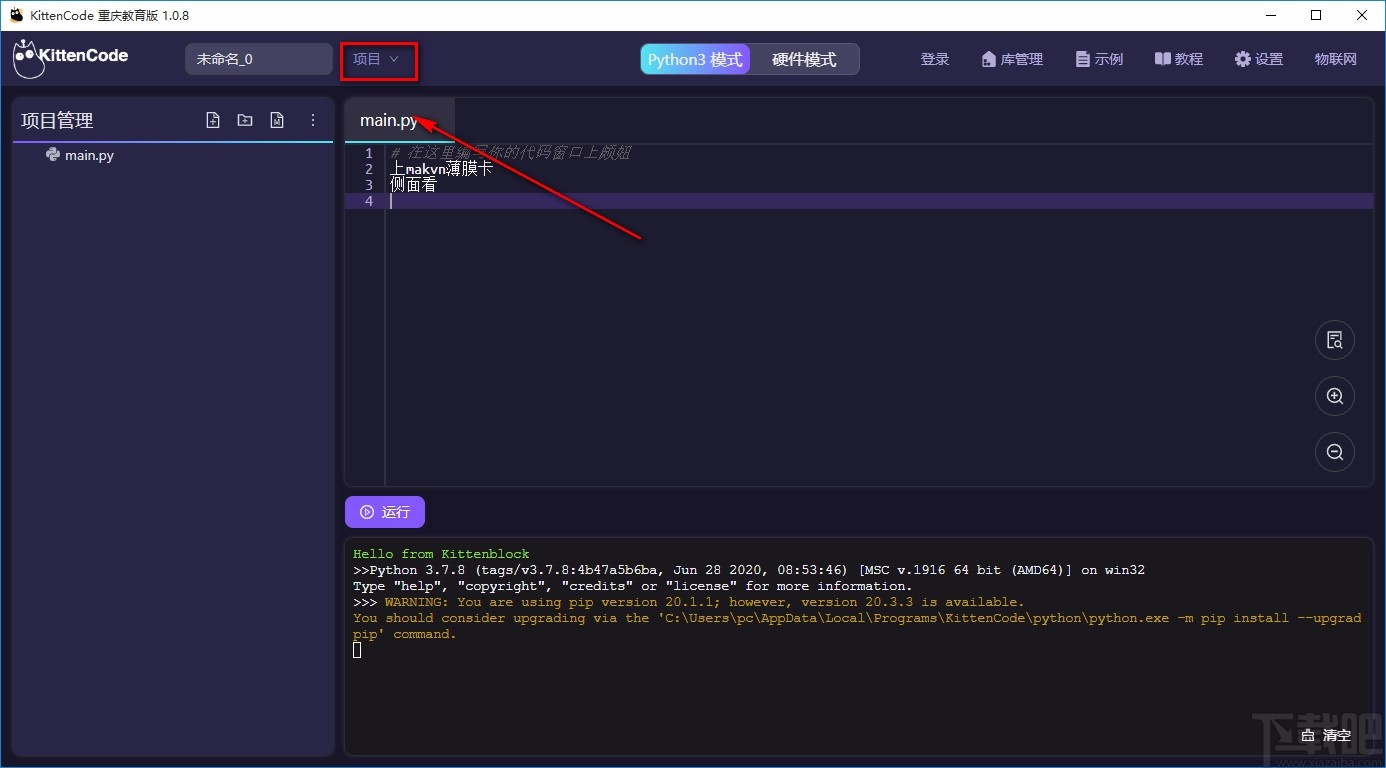Click the 登录 login link
Screen dimensions: 1386x768
(x=935, y=59)
